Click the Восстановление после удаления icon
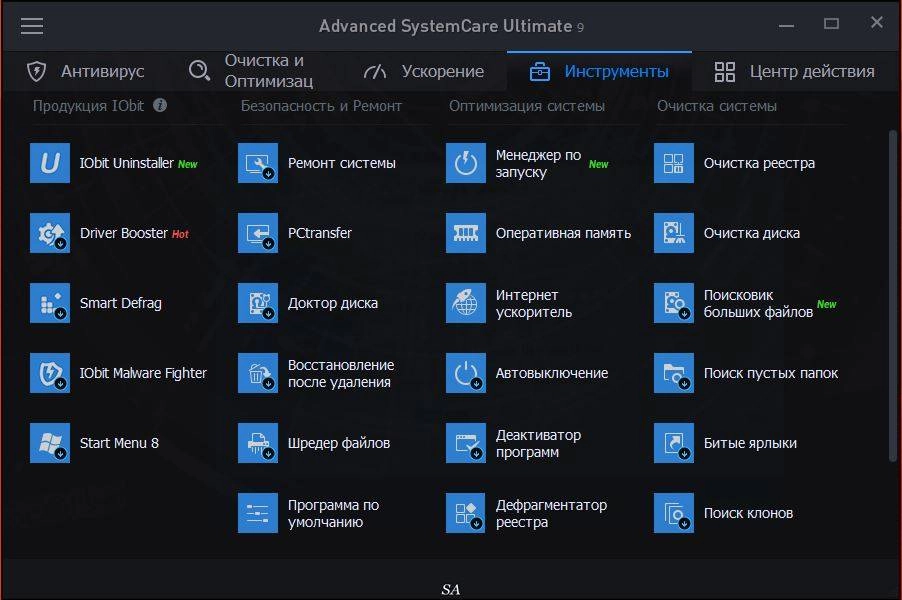 pos(258,373)
